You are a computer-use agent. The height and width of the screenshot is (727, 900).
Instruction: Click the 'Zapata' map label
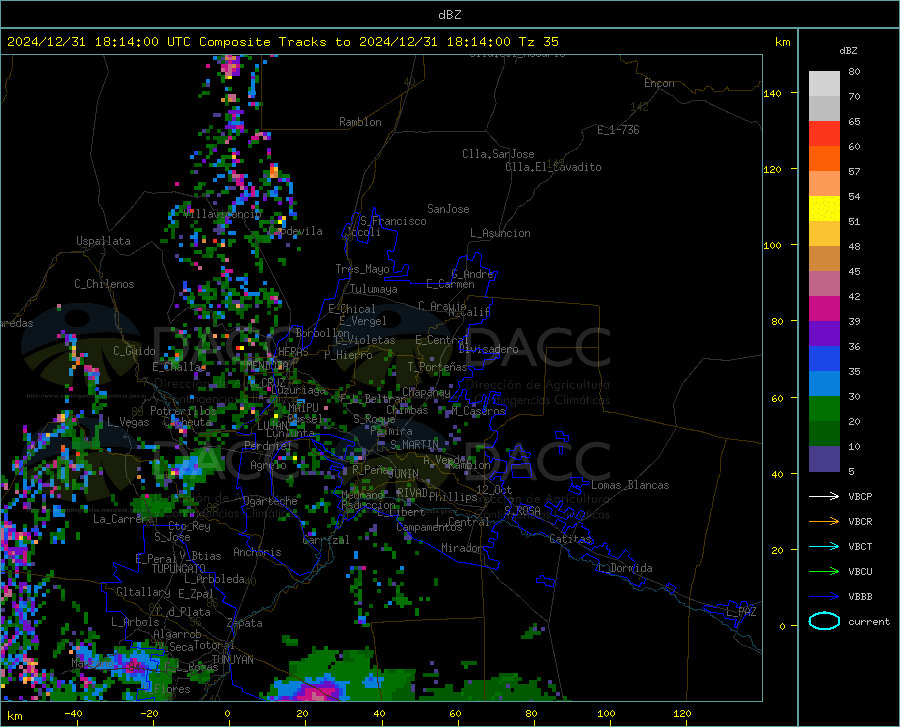pyautogui.click(x=245, y=623)
